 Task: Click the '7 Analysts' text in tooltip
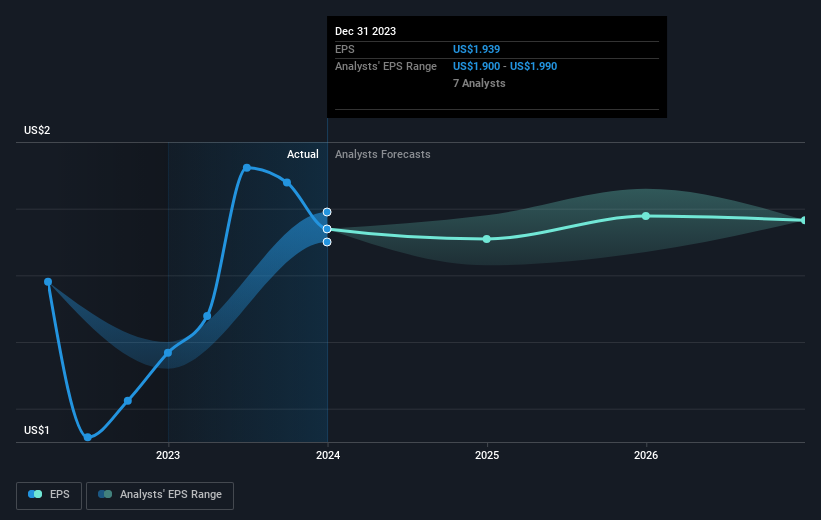click(479, 83)
